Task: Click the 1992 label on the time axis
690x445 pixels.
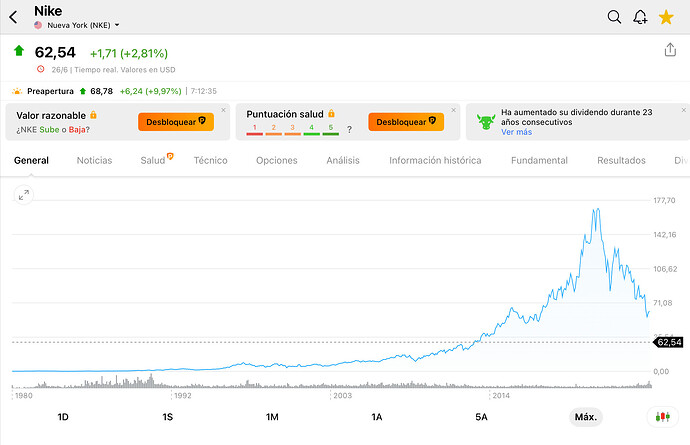Action: pyautogui.click(x=183, y=395)
